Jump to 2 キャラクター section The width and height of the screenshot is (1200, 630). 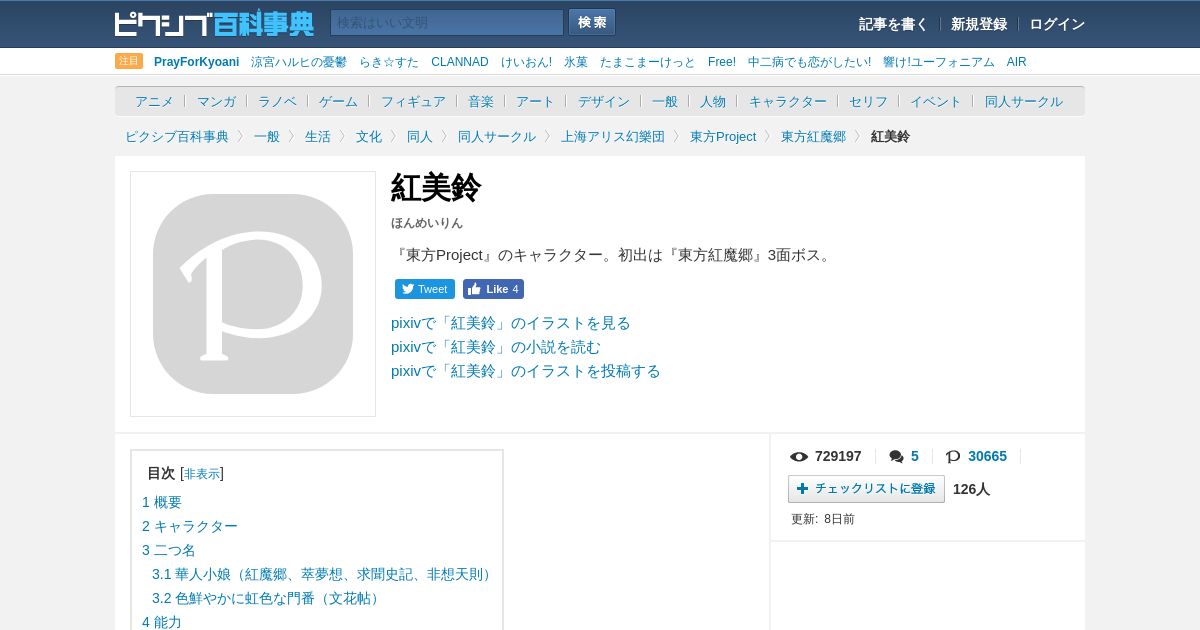pos(190,526)
